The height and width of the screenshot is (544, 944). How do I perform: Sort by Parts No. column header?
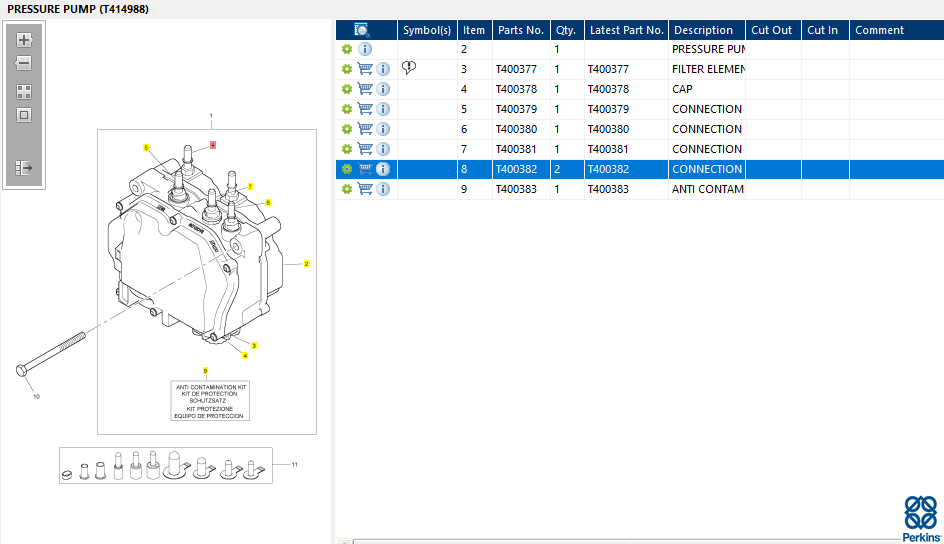point(521,30)
